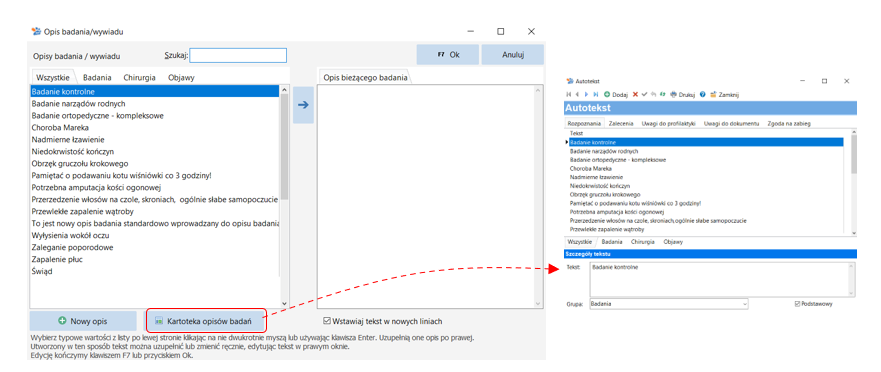Select Badanie narządów rodnych row in Autotekst

point(706,151)
